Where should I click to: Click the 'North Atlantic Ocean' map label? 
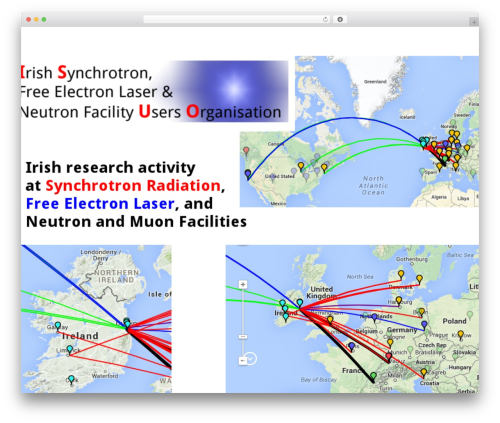(x=373, y=186)
